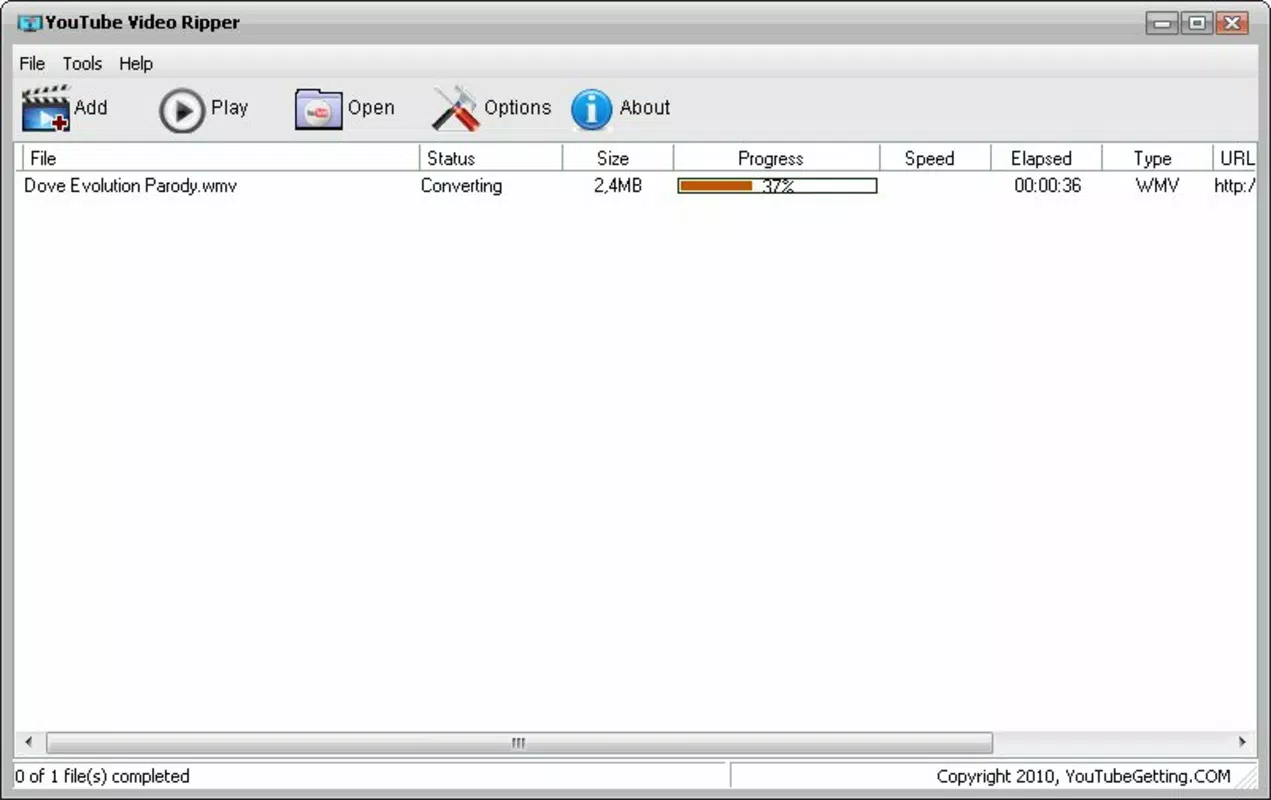Click the 2,4MB size cell

(x=618, y=186)
